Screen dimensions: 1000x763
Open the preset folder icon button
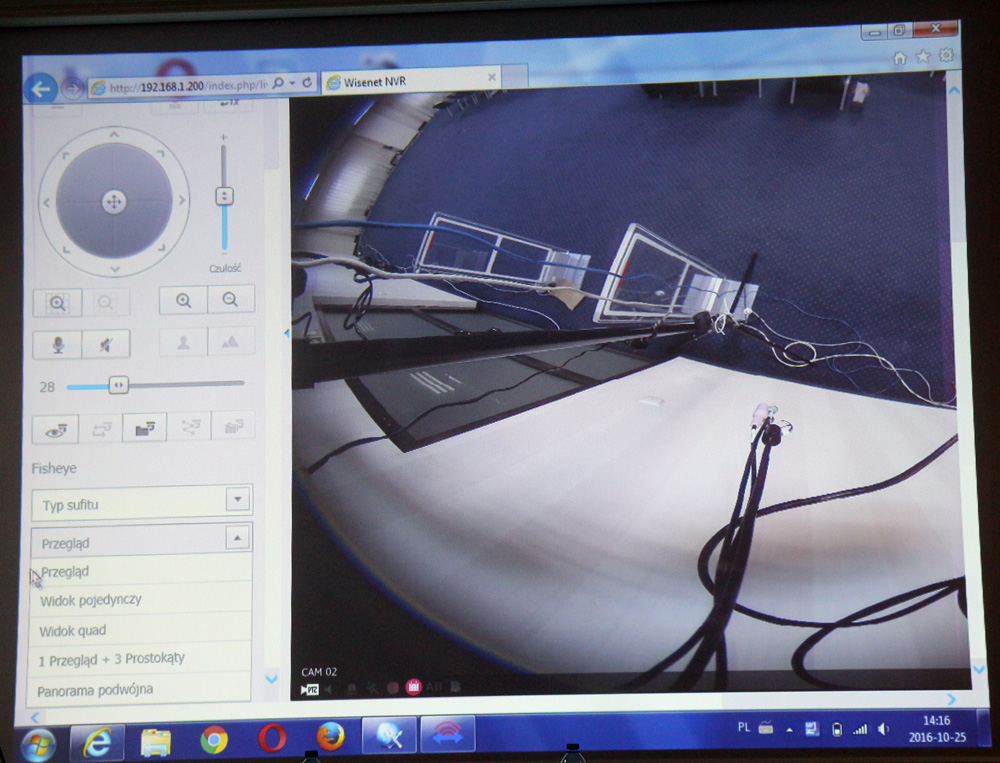(x=144, y=427)
